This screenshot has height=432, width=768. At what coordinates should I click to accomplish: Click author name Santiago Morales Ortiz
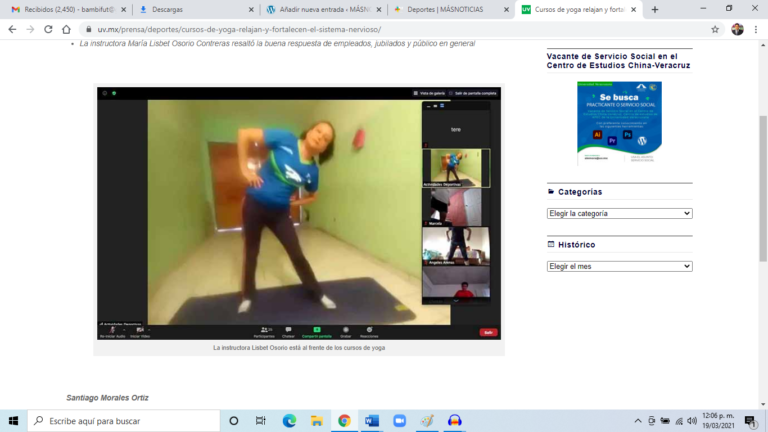(x=107, y=398)
